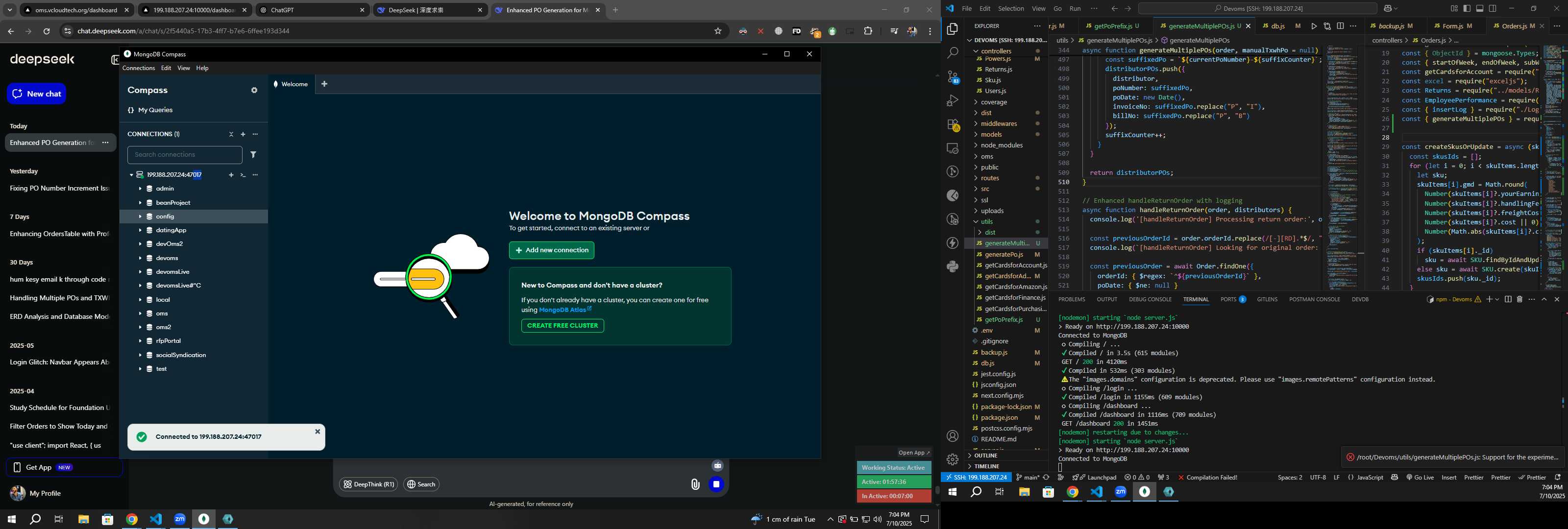Open a new Compass tab with plus
Viewport: 1568px width, 529px height.
(324, 84)
